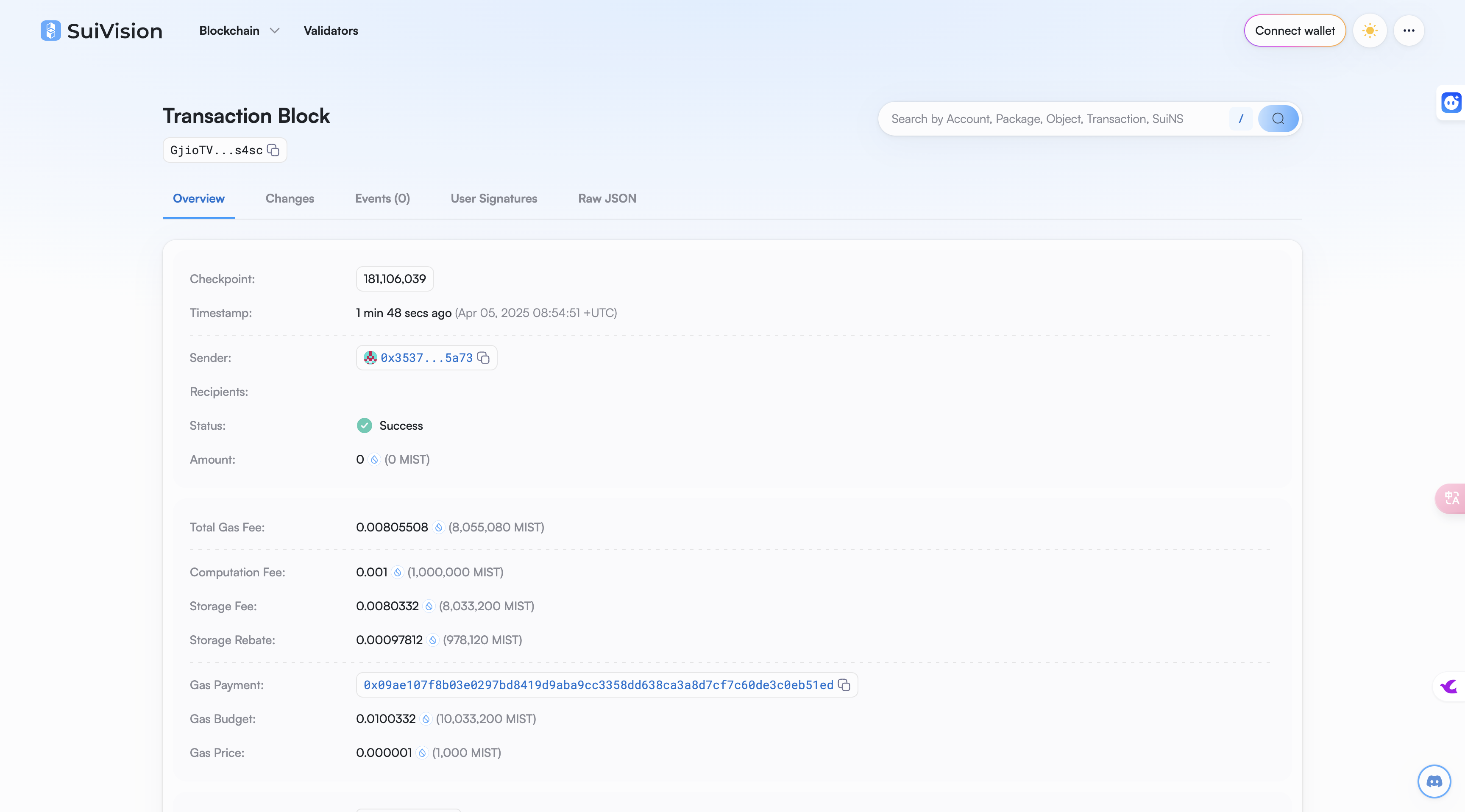This screenshot has height=812, width=1465.
Task: Copy the sender address 0x3537...5a73
Action: tap(483, 358)
